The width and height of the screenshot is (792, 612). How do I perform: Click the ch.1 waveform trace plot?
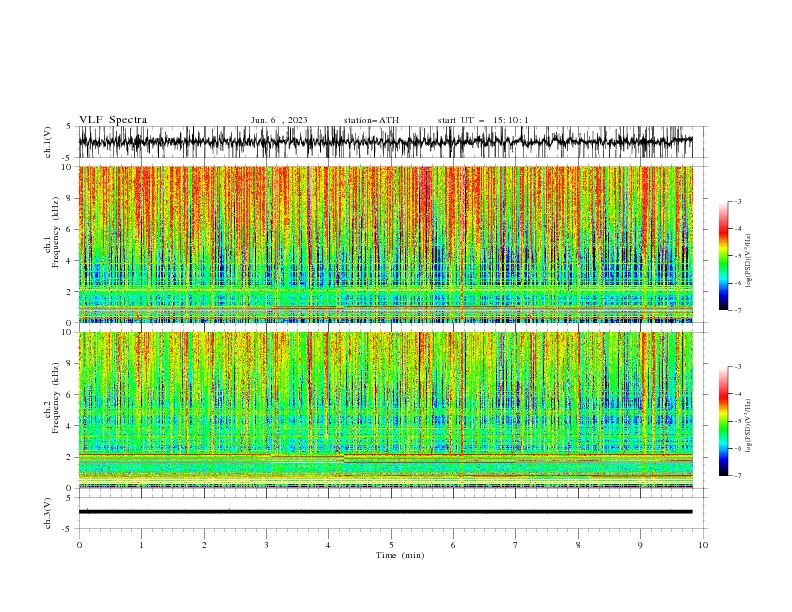pyautogui.click(x=385, y=142)
